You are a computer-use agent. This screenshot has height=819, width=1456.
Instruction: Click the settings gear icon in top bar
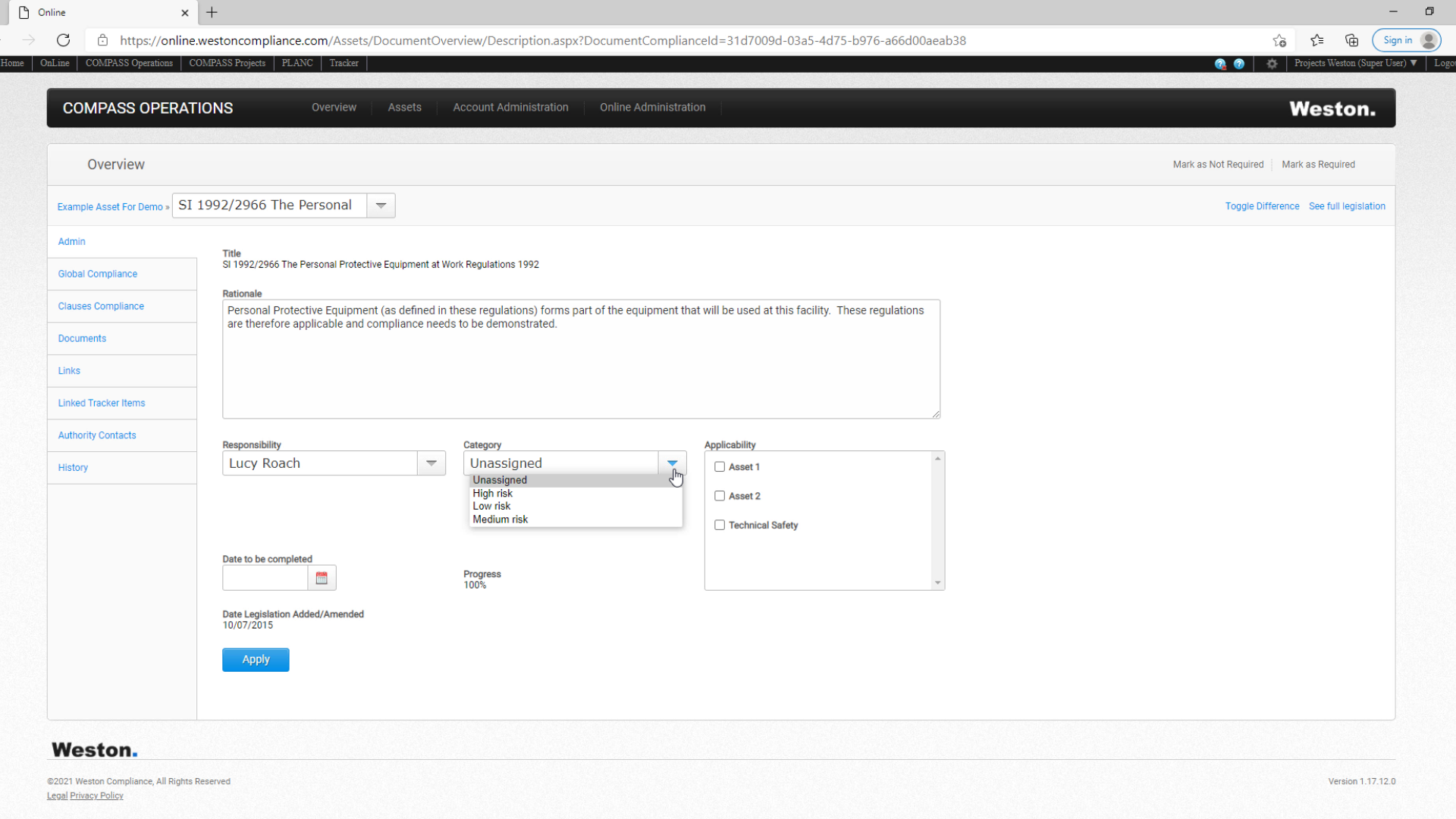coord(1272,64)
